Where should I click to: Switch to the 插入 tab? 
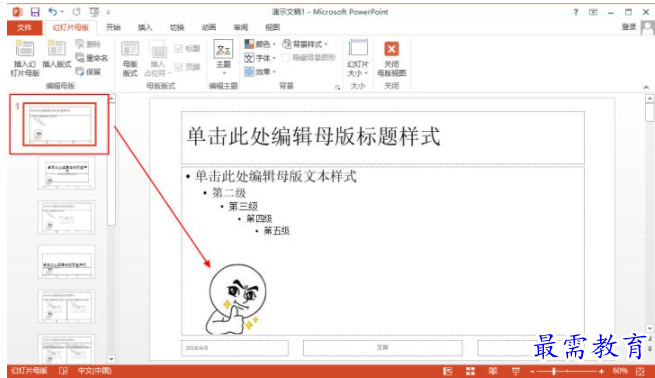(x=145, y=28)
